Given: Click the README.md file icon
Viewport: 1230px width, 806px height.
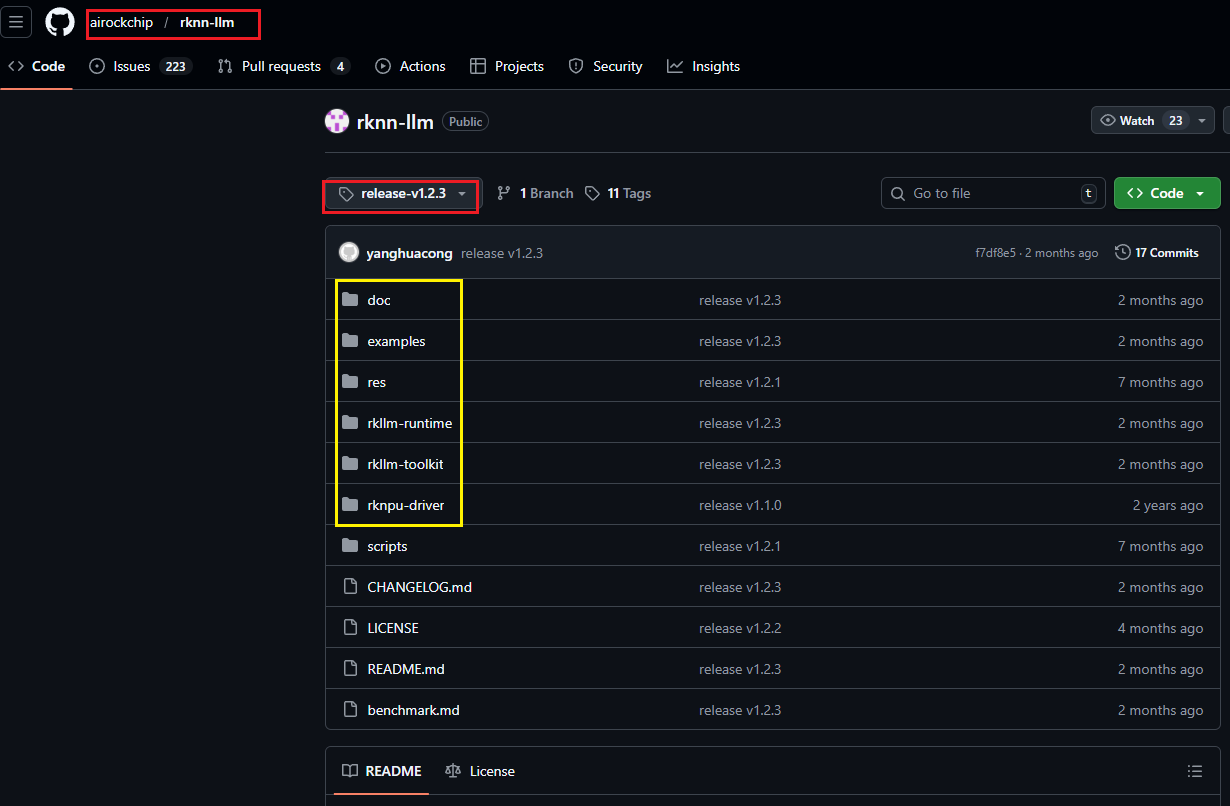Looking at the screenshot, I should 350,669.
